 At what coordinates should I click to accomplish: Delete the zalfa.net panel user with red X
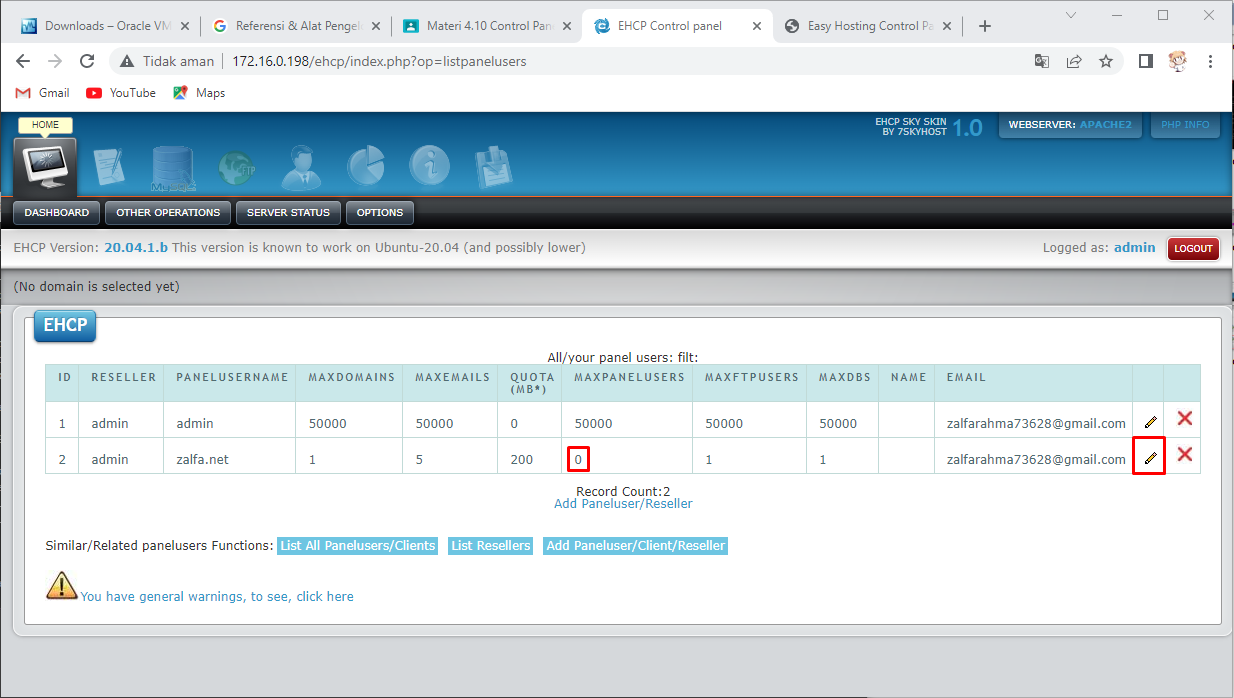1185,454
